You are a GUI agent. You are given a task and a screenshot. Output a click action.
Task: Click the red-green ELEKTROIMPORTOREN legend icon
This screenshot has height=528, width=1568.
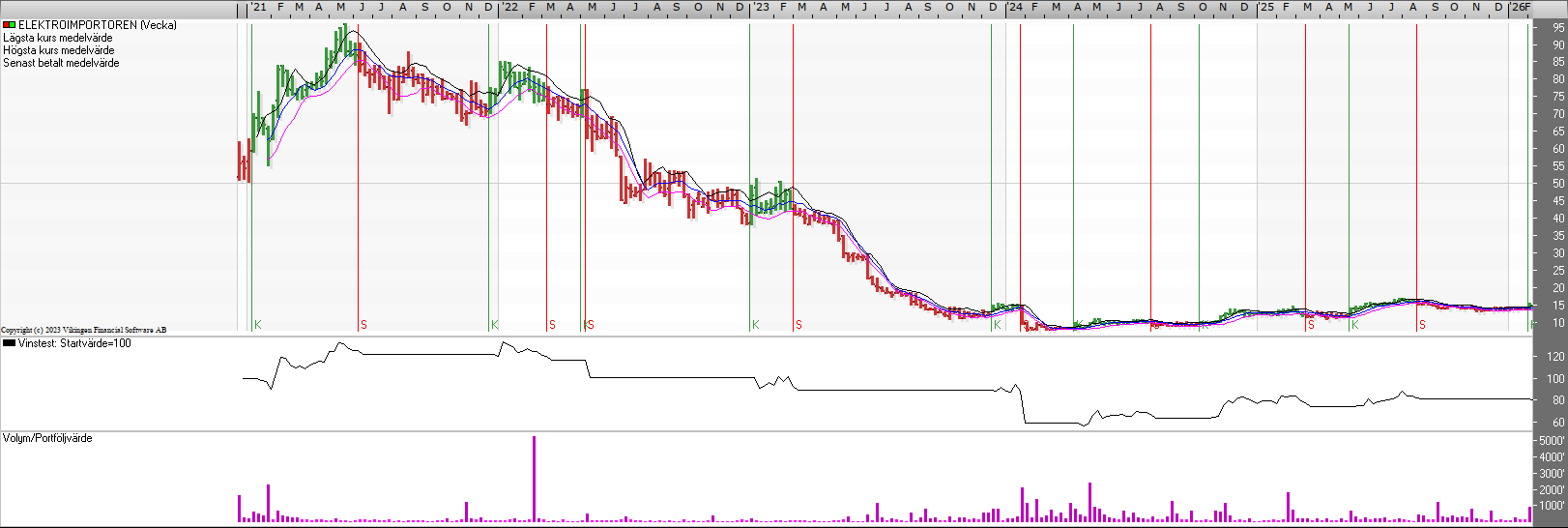click(x=9, y=25)
